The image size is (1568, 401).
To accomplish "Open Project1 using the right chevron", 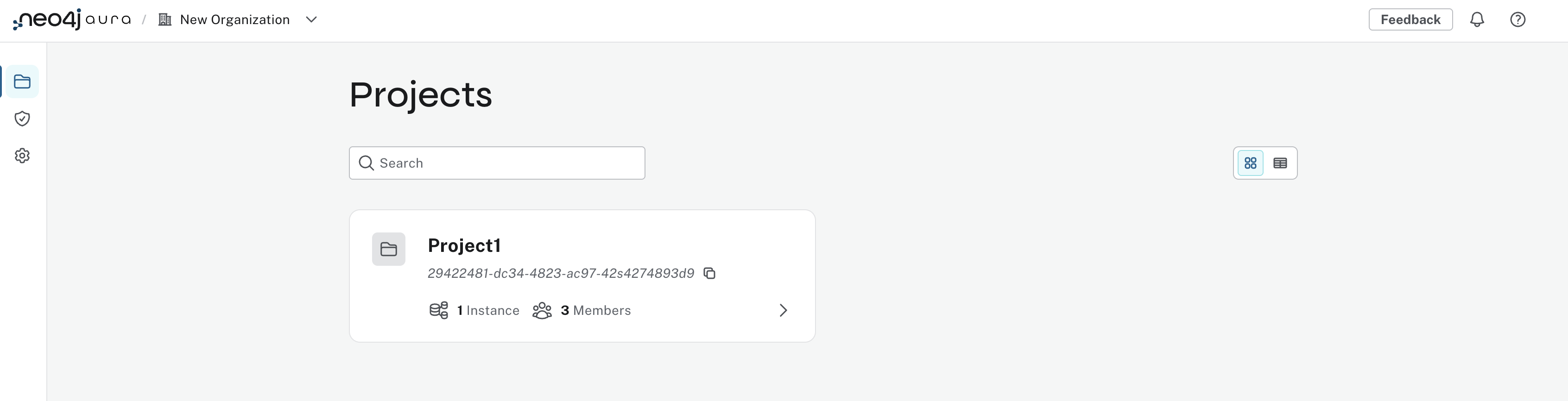I will (x=783, y=310).
